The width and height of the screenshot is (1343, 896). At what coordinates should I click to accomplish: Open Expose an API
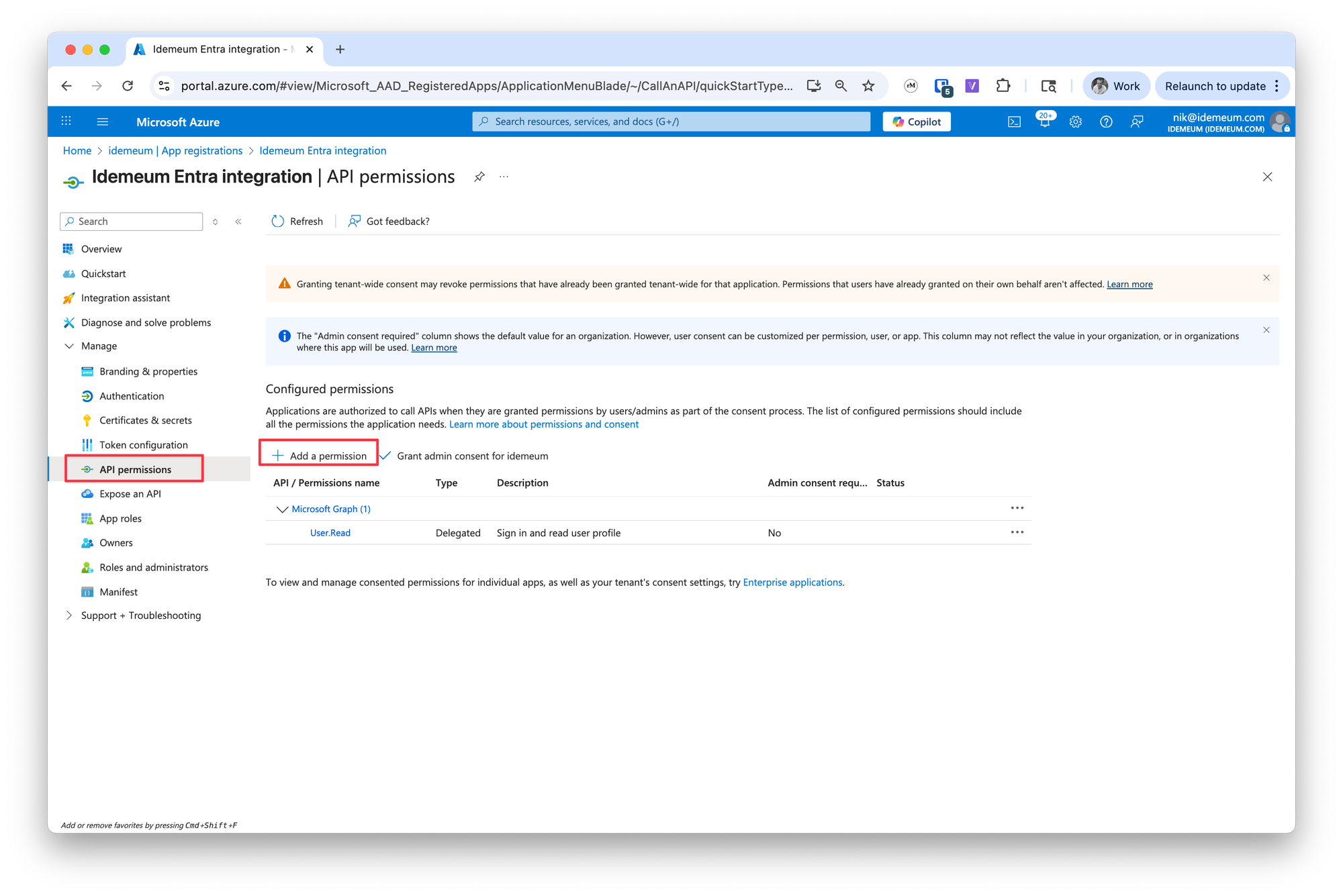tap(130, 494)
